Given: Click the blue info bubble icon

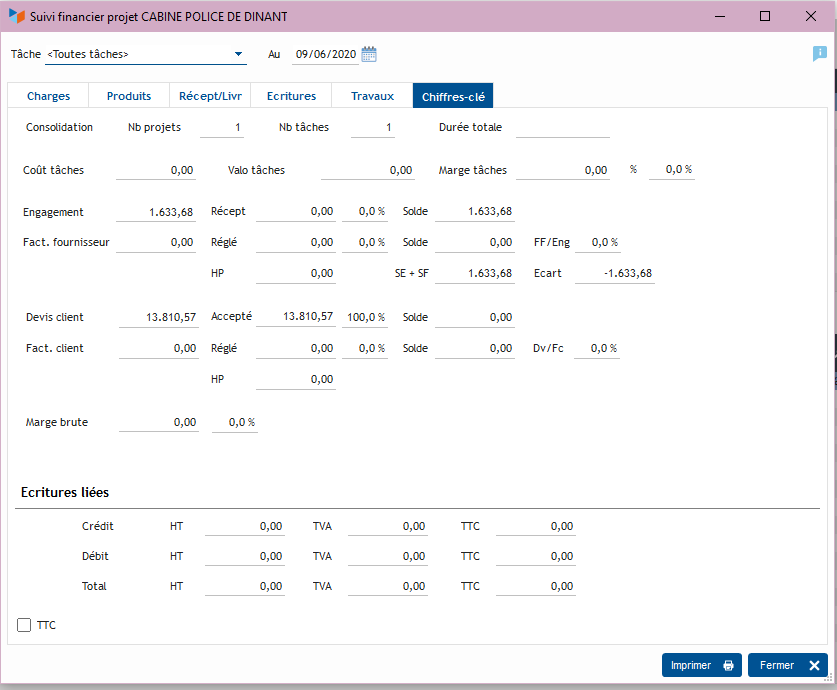Looking at the screenshot, I should pos(820,54).
